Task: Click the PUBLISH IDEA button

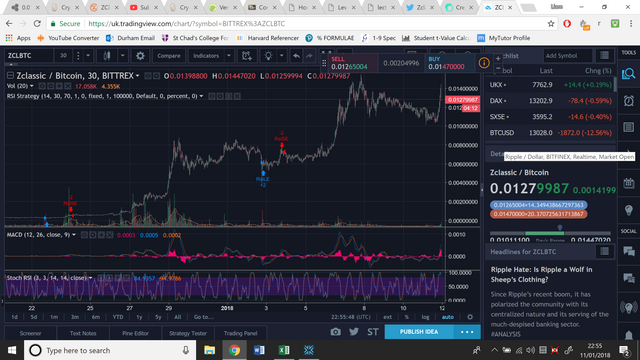Action: tap(419, 332)
